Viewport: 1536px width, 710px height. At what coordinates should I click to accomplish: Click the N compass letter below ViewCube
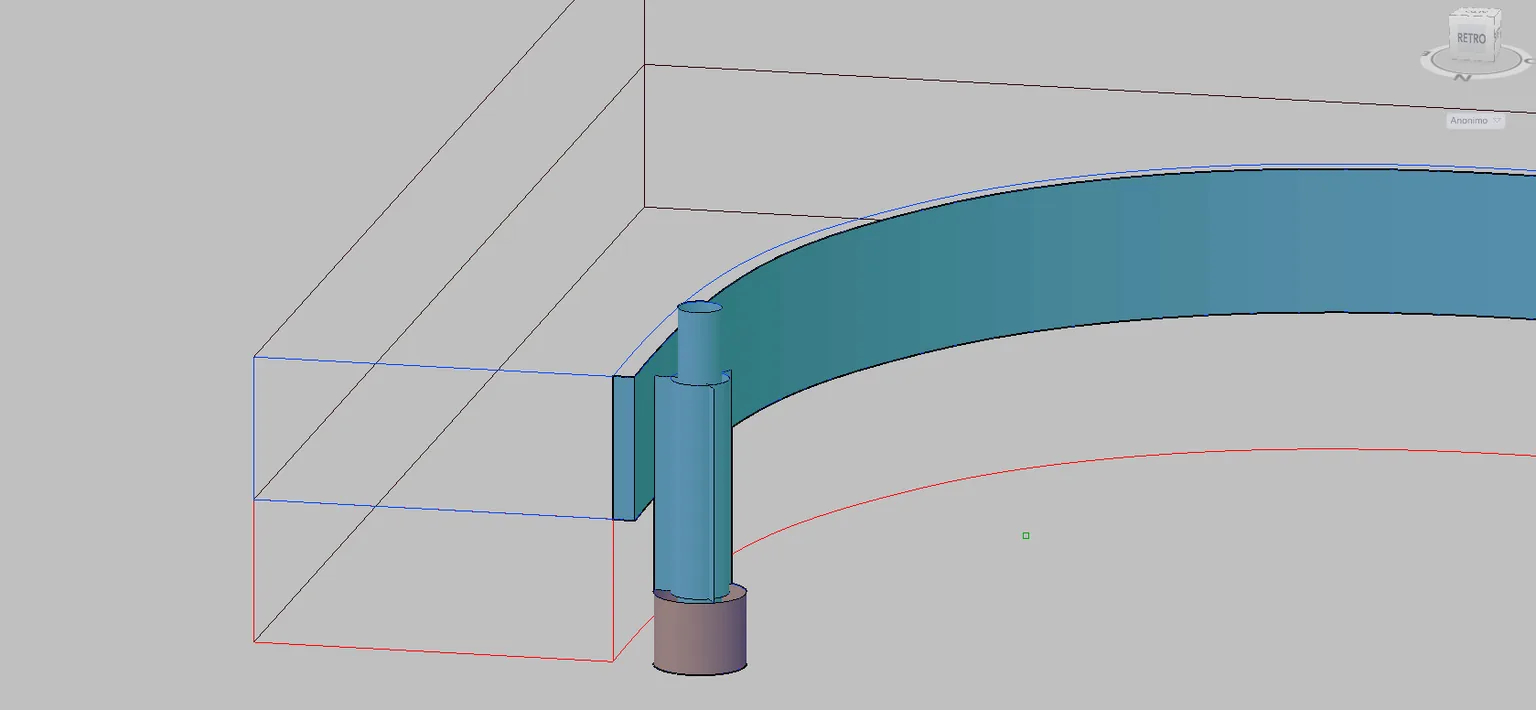(1462, 77)
